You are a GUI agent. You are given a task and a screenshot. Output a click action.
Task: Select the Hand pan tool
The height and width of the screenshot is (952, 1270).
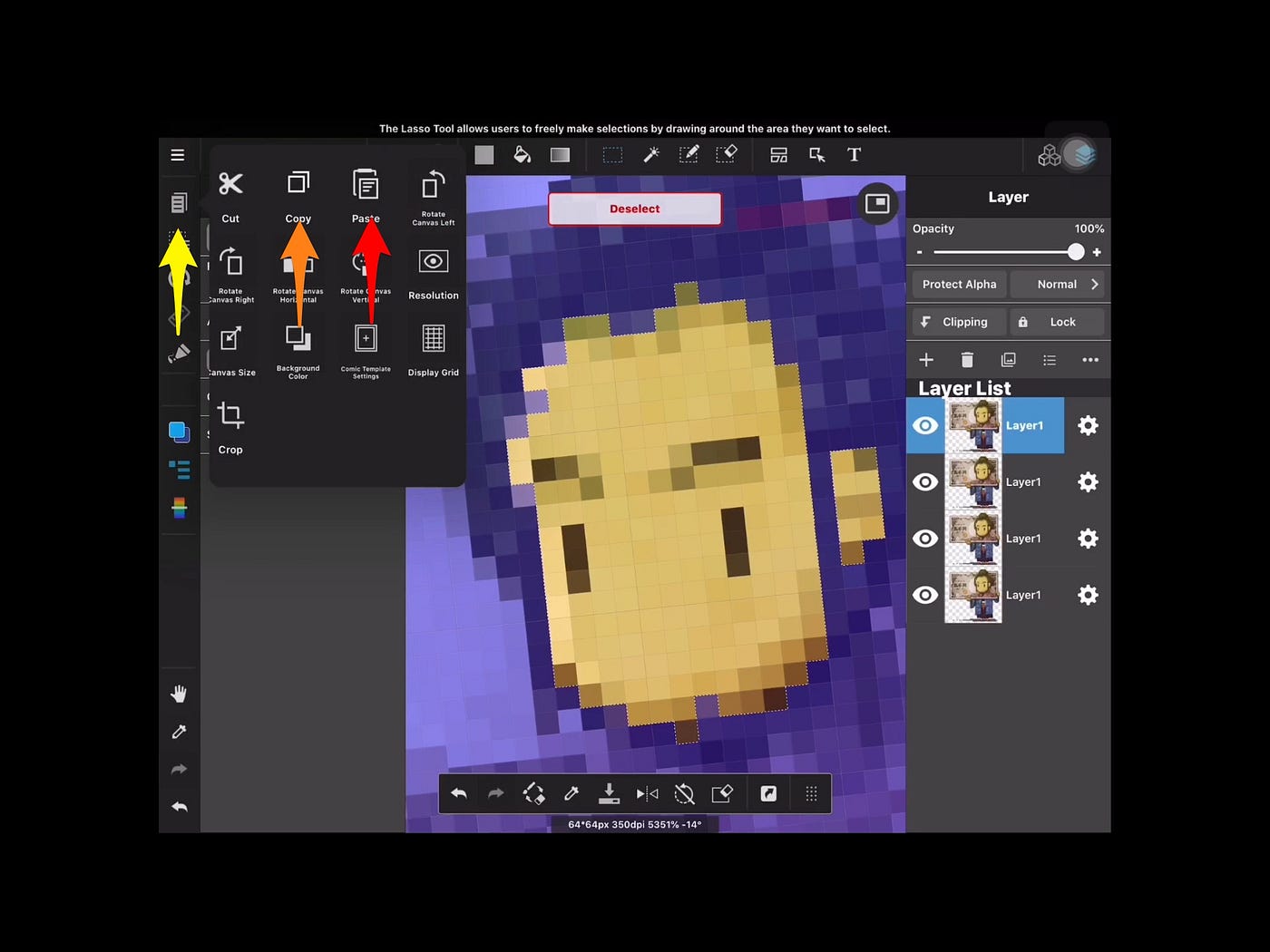(x=179, y=694)
